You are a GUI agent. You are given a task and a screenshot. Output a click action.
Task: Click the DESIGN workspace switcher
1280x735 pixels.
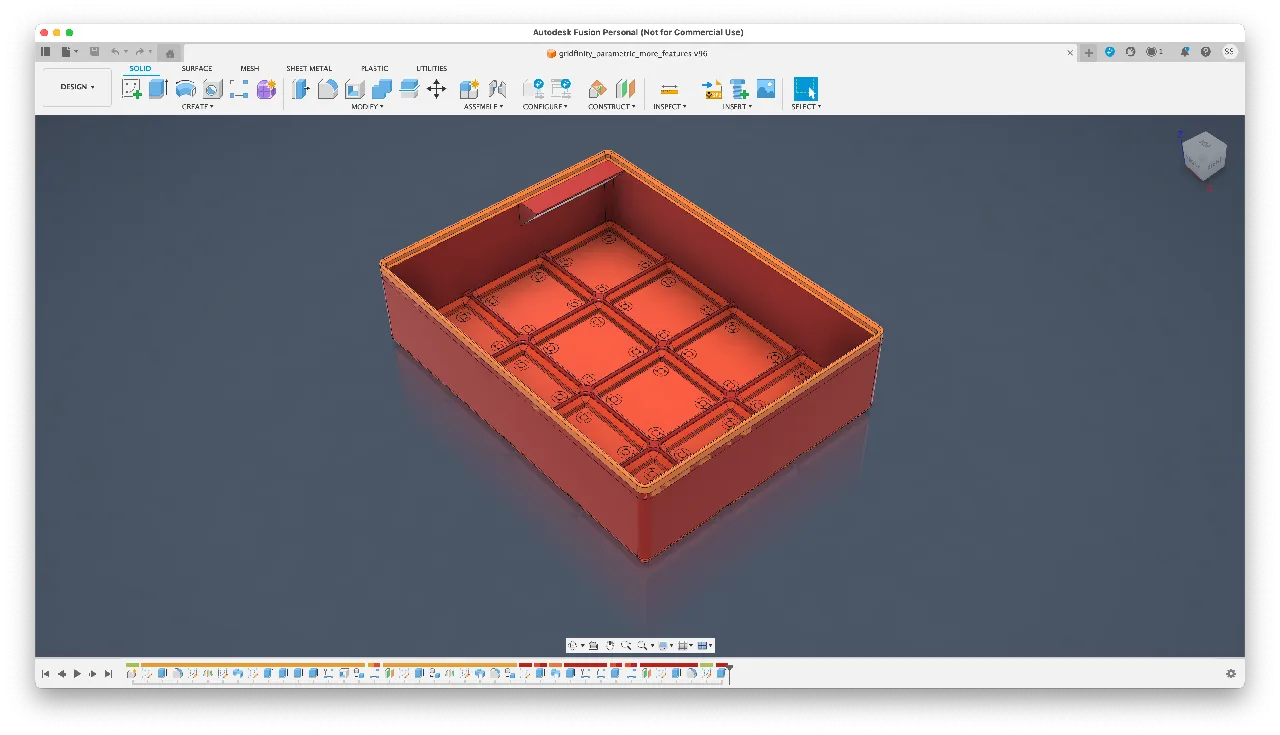point(75,86)
